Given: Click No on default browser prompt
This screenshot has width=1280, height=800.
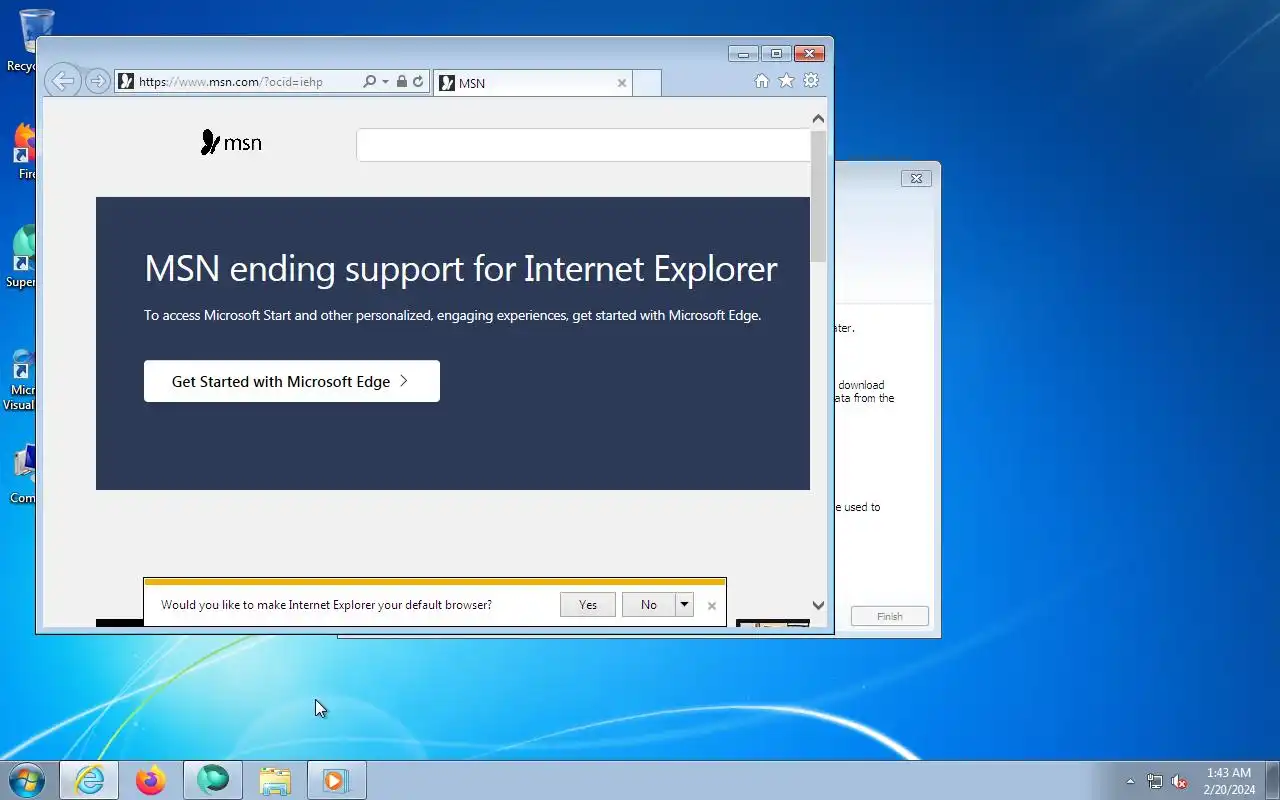Looking at the screenshot, I should click(649, 604).
